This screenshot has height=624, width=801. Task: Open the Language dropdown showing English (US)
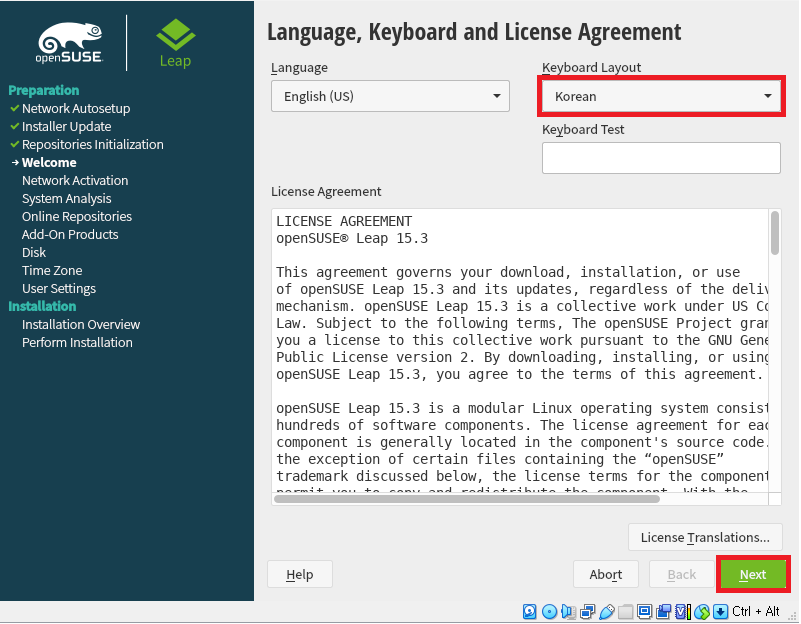pyautogui.click(x=390, y=96)
